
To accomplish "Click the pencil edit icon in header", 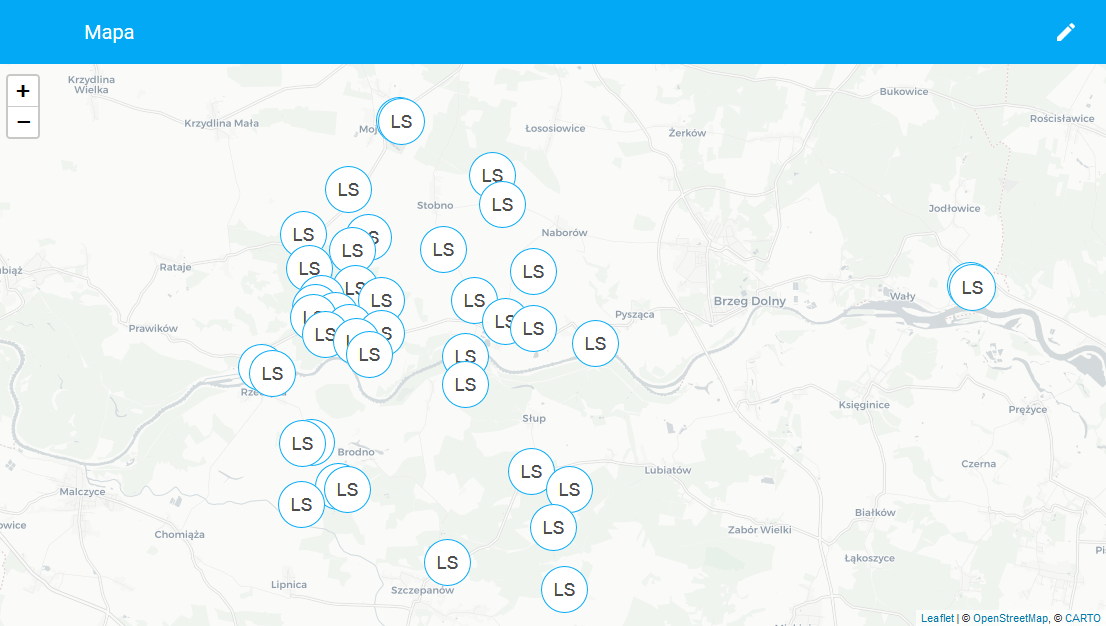I will [x=1066, y=32].
